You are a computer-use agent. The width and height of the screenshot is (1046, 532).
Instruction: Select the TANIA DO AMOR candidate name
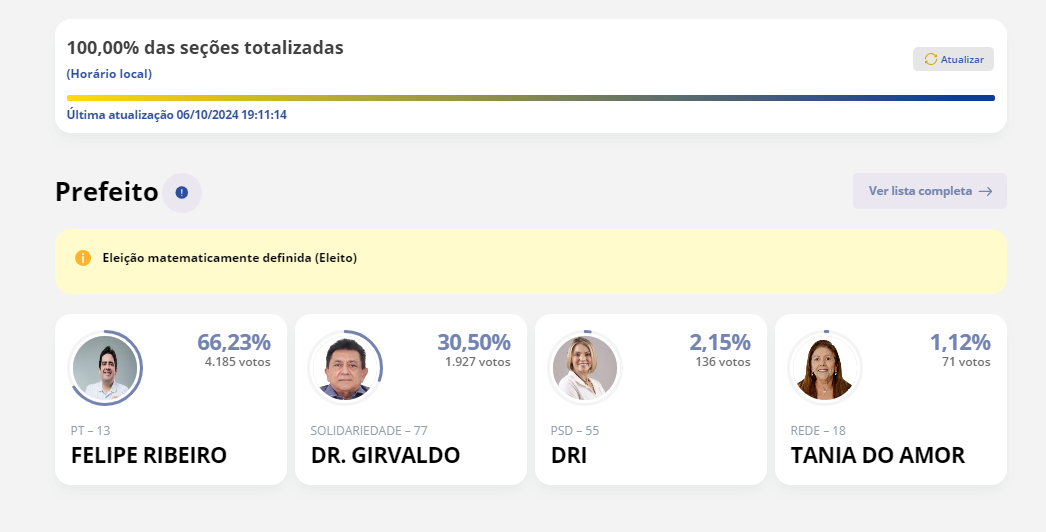coord(877,456)
